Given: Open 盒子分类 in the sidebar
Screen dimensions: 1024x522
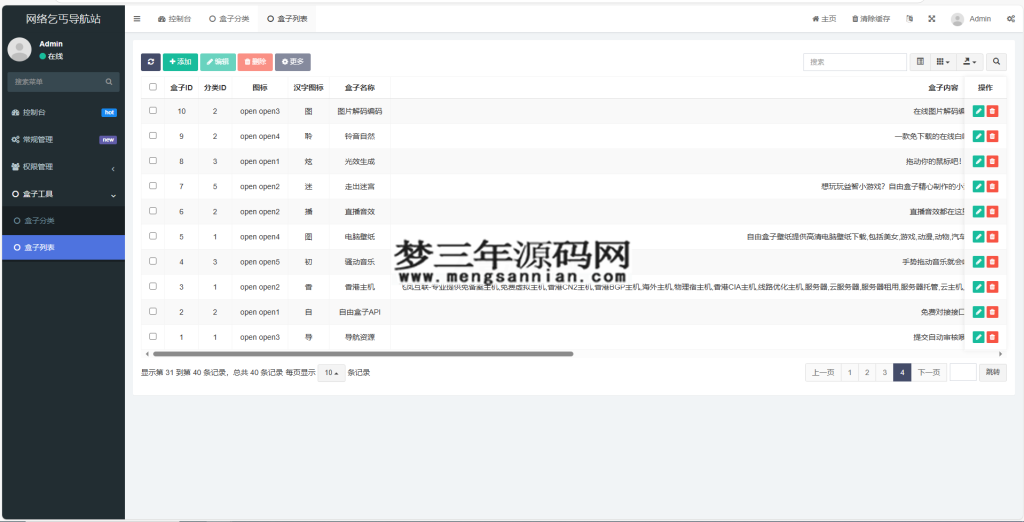Looking at the screenshot, I should 63,221.
